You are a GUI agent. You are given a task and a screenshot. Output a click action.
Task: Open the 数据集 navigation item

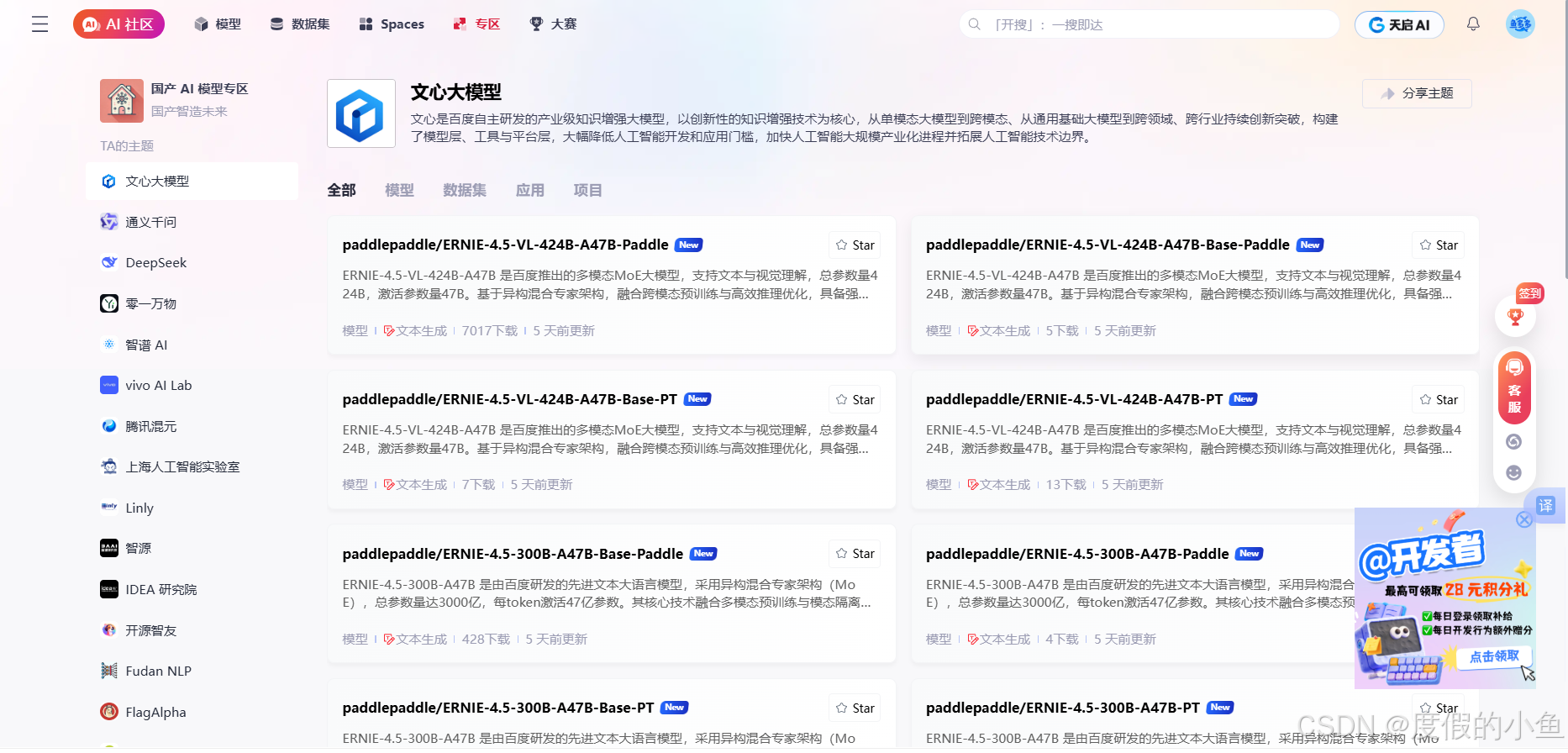pos(300,24)
